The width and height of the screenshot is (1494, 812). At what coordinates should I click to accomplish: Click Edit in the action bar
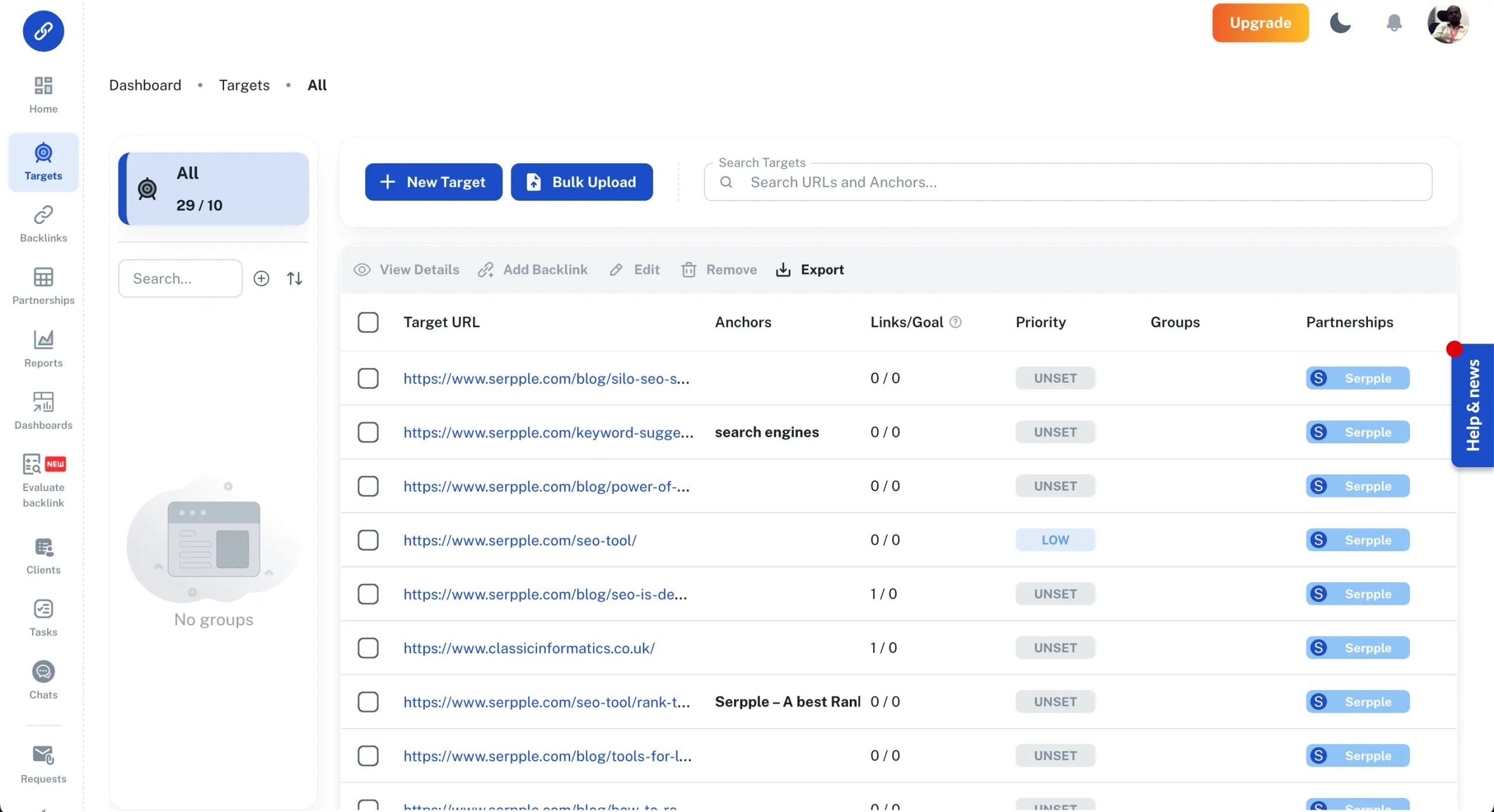[x=634, y=269]
